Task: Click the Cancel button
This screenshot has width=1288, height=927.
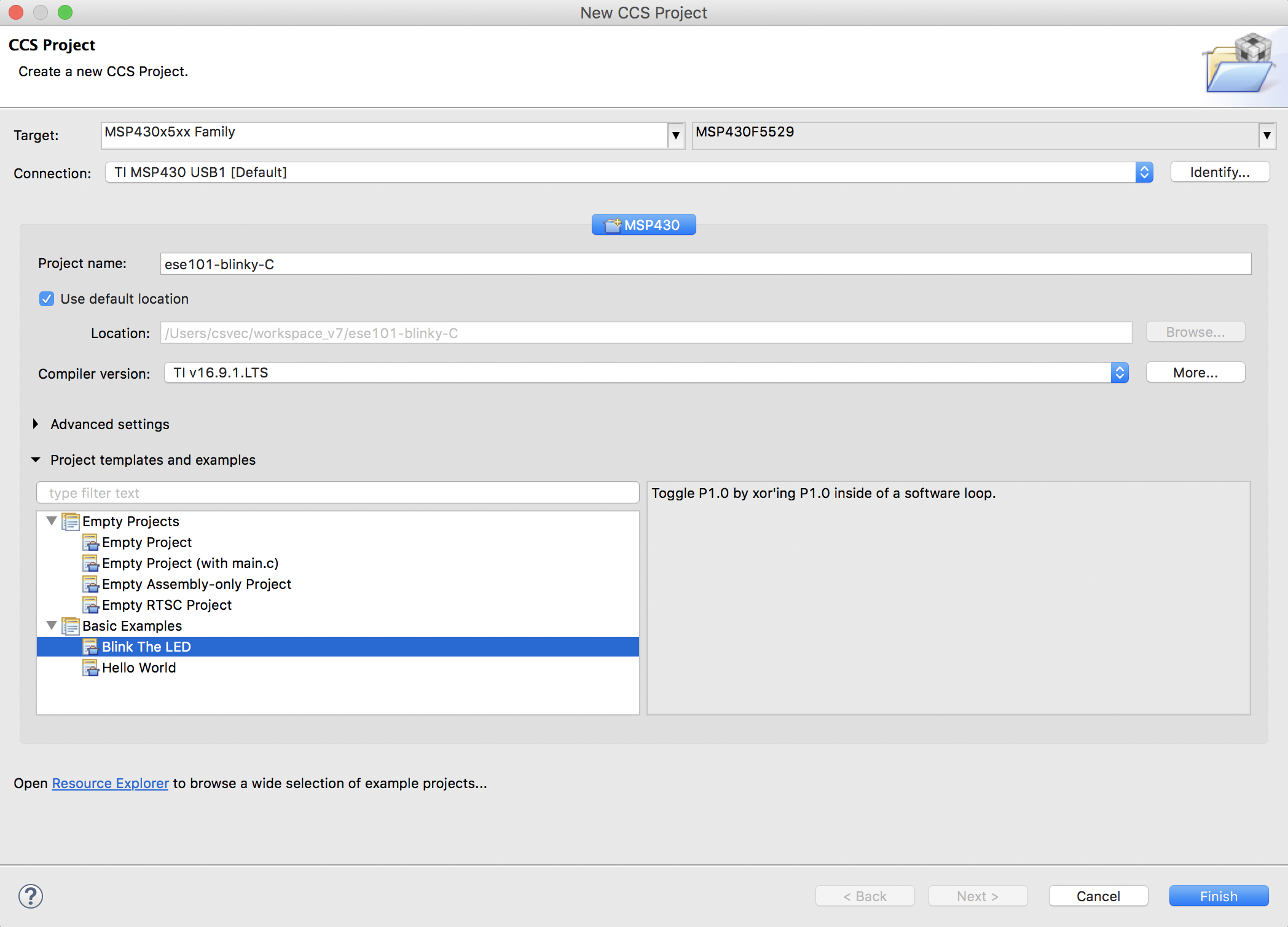Action: click(x=1098, y=896)
